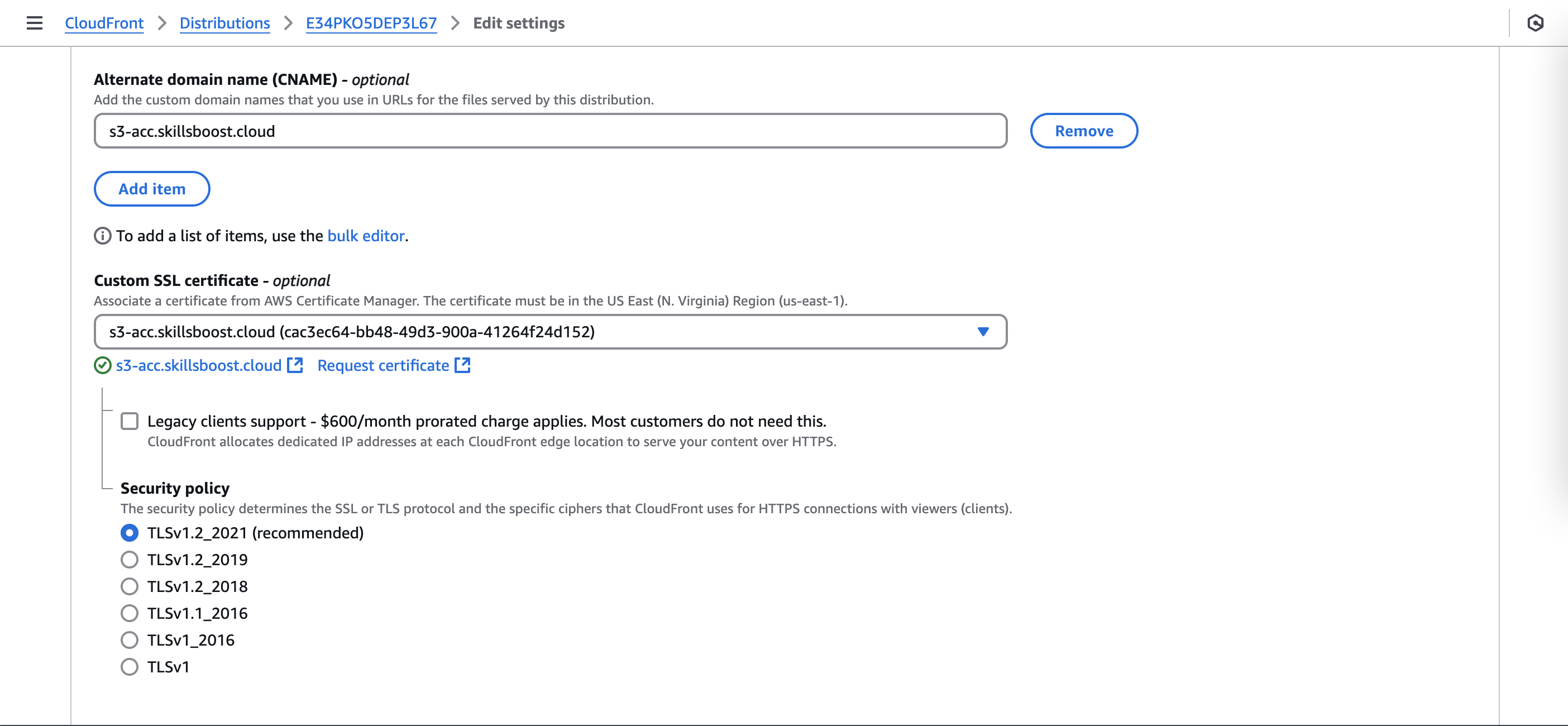Click external link icon after s3-acc.skillsboost.cloud

295,365
